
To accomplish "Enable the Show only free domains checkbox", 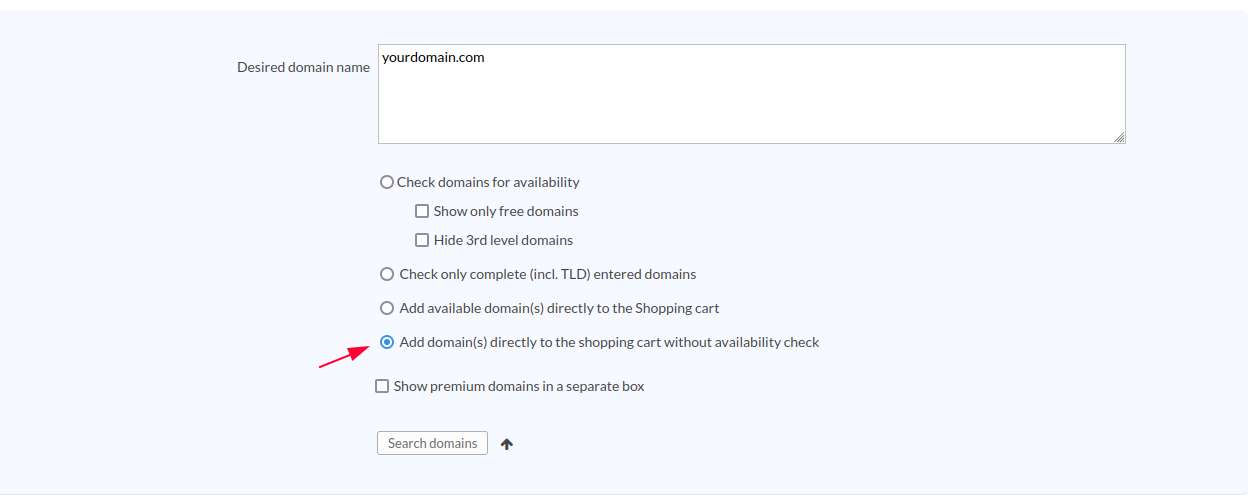I will point(422,211).
